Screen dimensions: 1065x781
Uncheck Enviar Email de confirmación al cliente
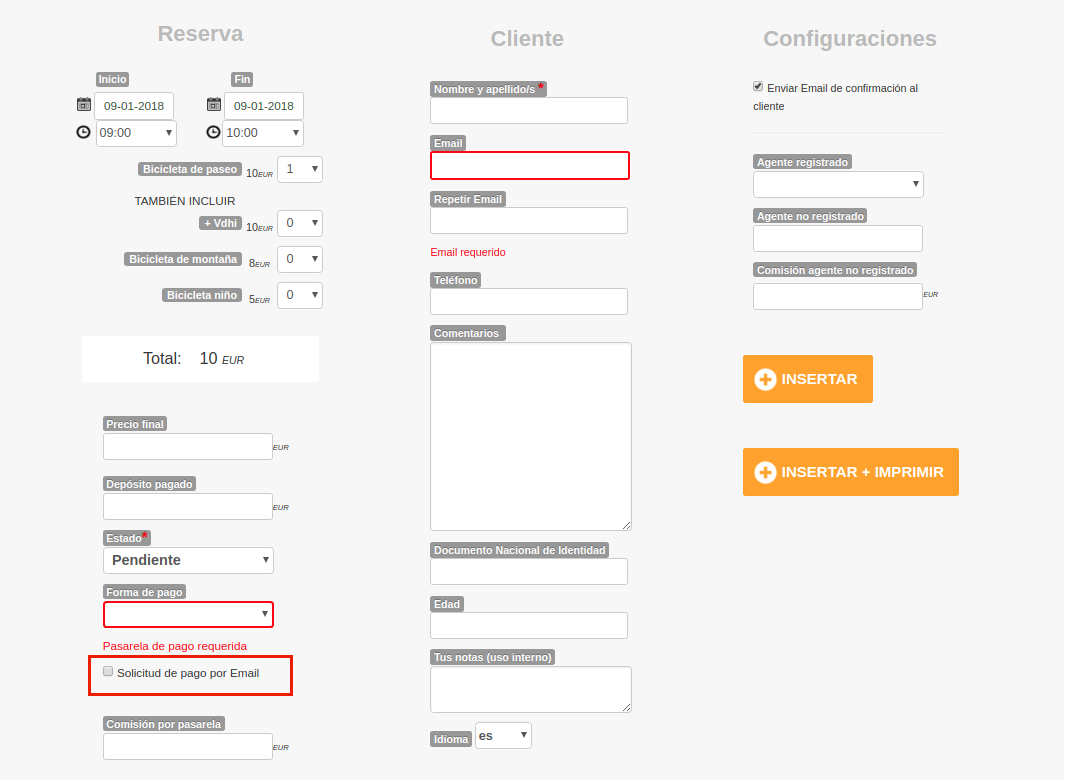coord(758,87)
